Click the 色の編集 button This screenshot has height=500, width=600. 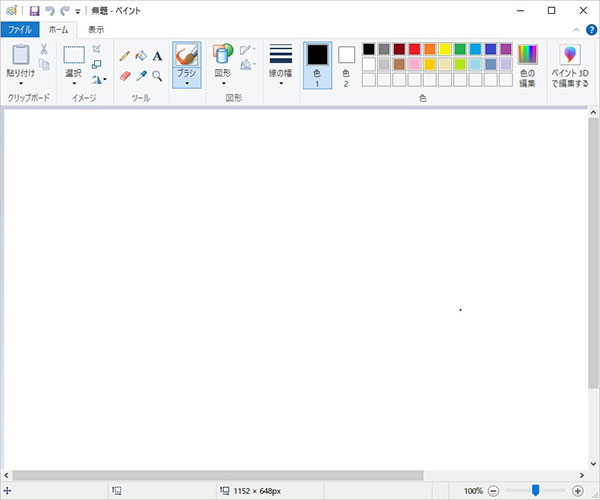tap(527, 65)
